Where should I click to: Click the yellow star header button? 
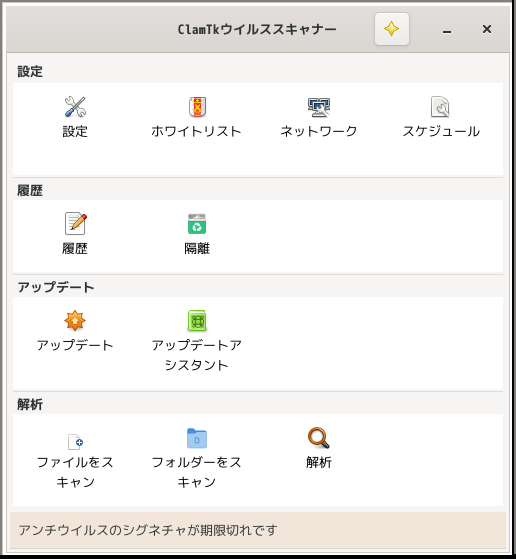pyautogui.click(x=392, y=29)
